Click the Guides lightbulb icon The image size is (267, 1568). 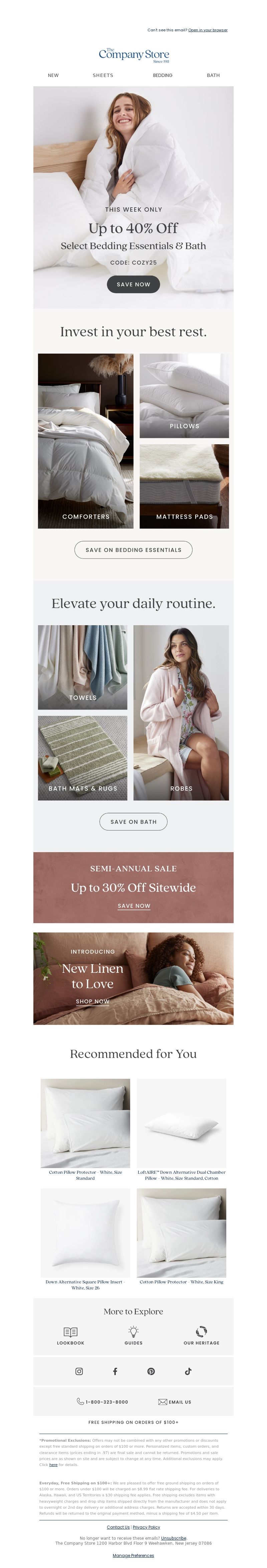133,1332
